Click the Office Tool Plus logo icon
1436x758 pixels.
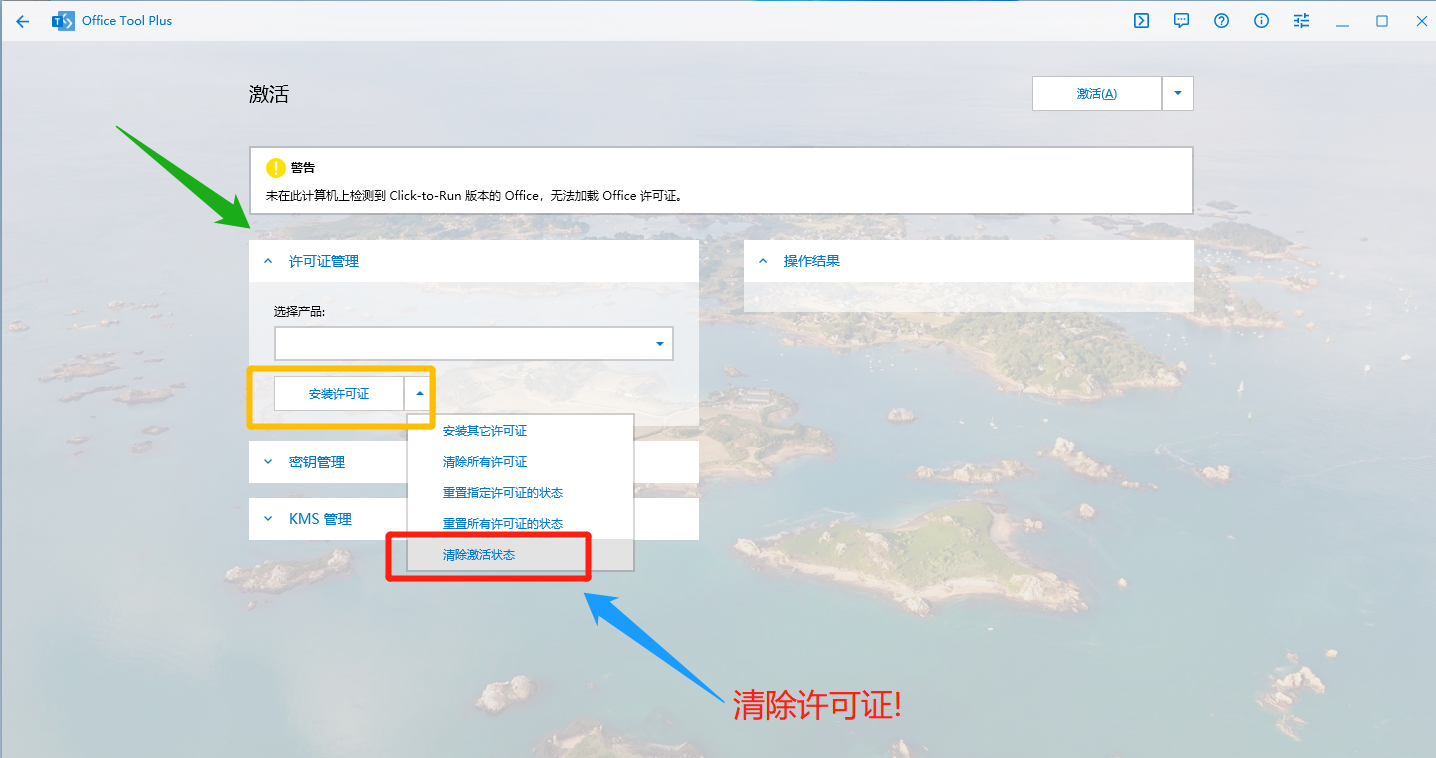[63, 21]
